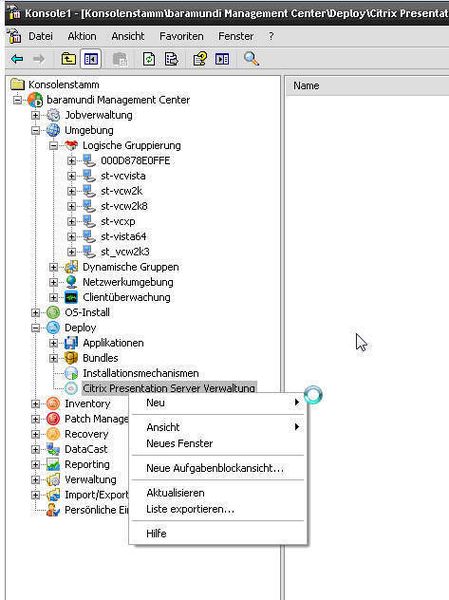This screenshot has width=449, height=600.
Task: Expand the OS-Install node
Action: (36, 313)
